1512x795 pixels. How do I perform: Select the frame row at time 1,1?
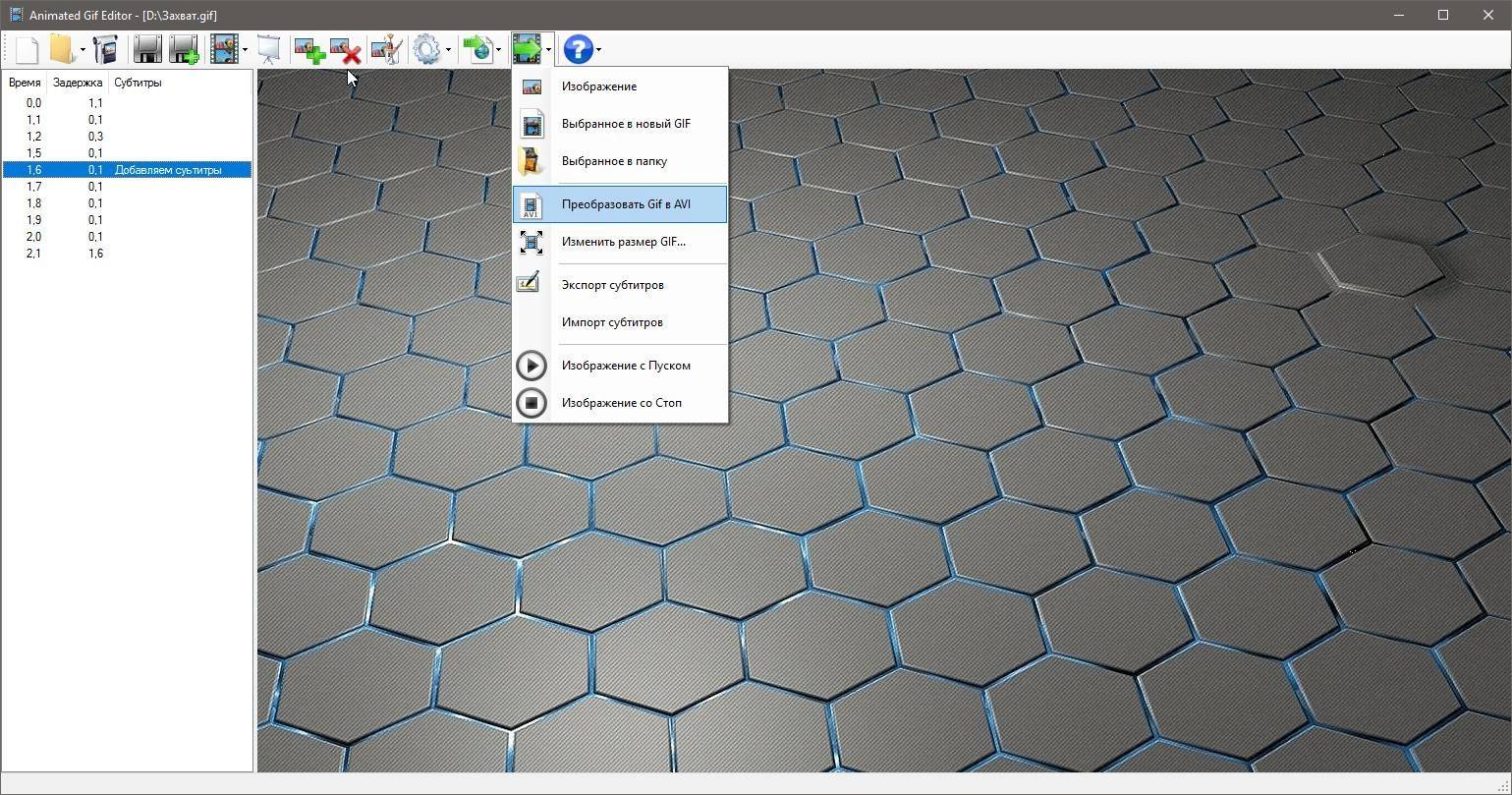pyautogui.click(x=127, y=120)
